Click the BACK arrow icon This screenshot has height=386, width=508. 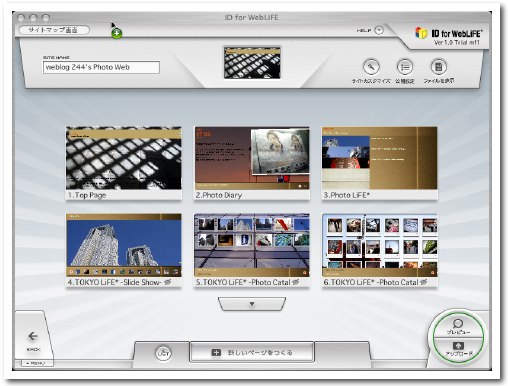tap(33, 336)
